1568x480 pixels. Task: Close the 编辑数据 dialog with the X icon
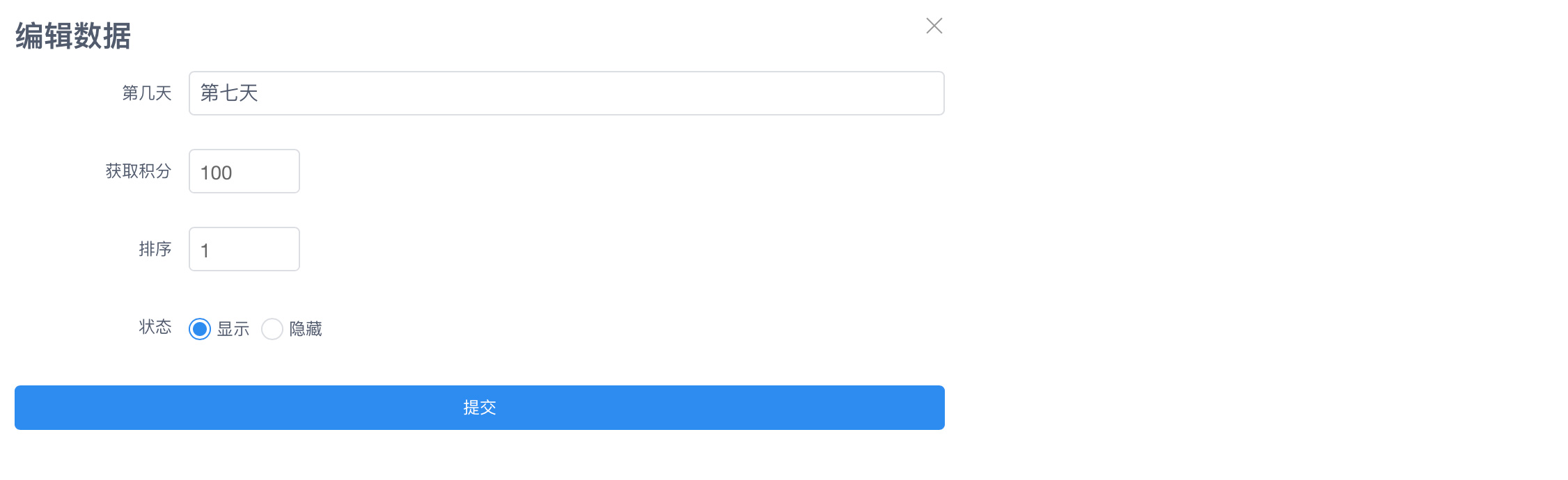934,26
